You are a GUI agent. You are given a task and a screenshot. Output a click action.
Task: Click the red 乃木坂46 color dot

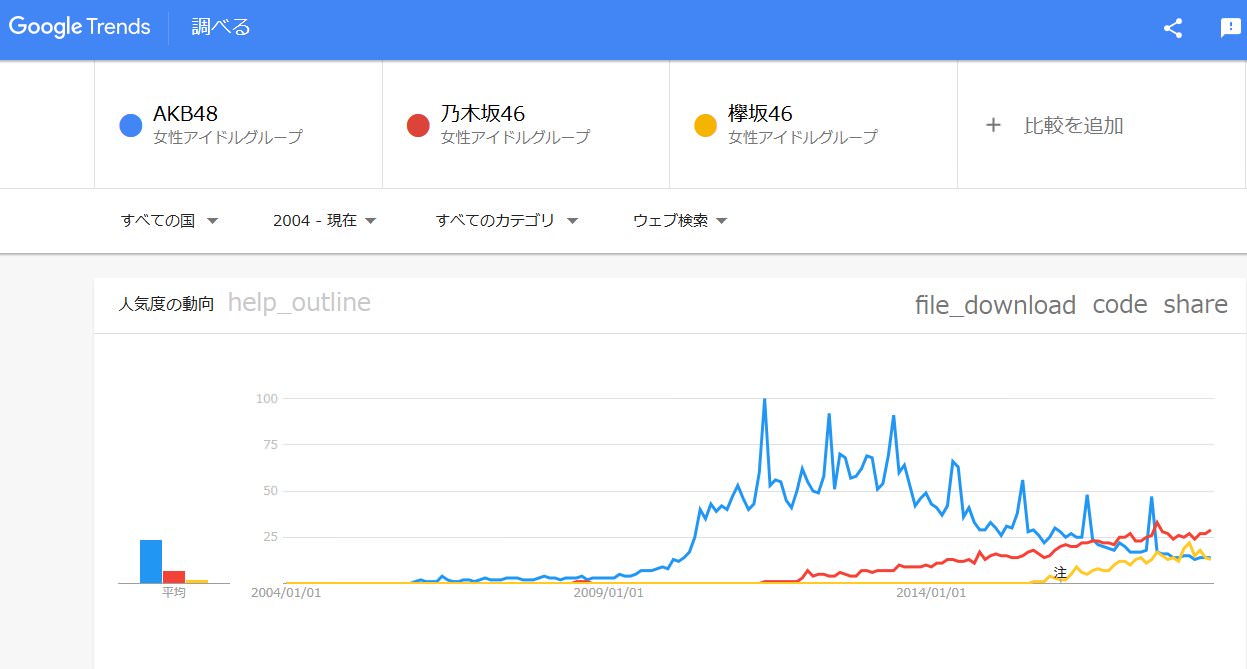pyautogui.click(x=418, y=125)
